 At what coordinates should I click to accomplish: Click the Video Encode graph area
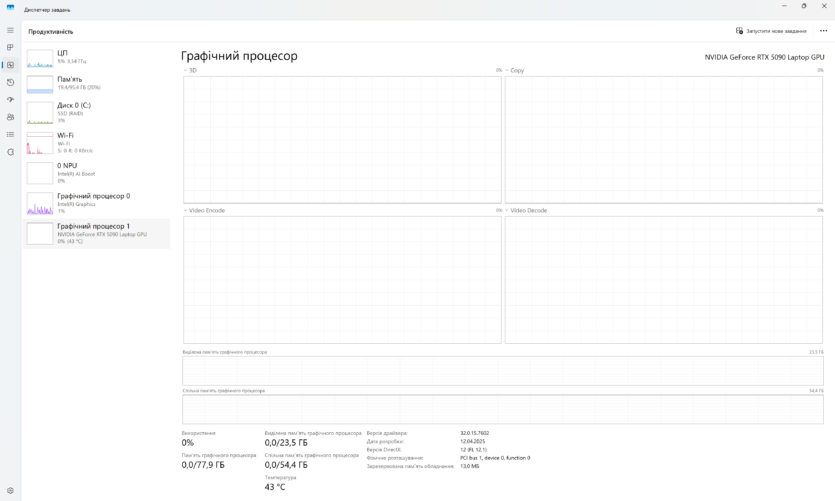[342, 280]
